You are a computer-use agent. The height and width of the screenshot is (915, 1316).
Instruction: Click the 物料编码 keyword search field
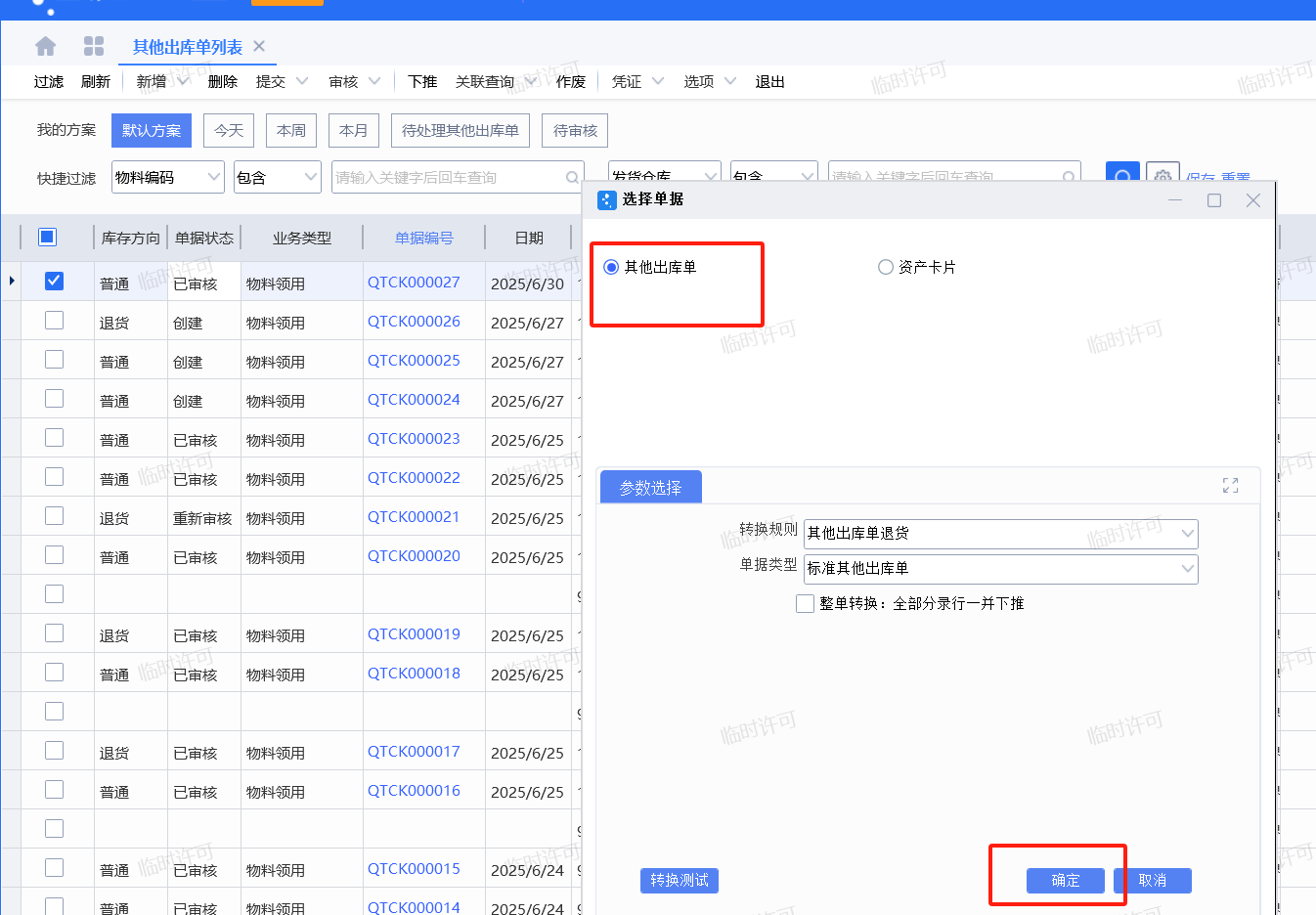coord(445,178)
